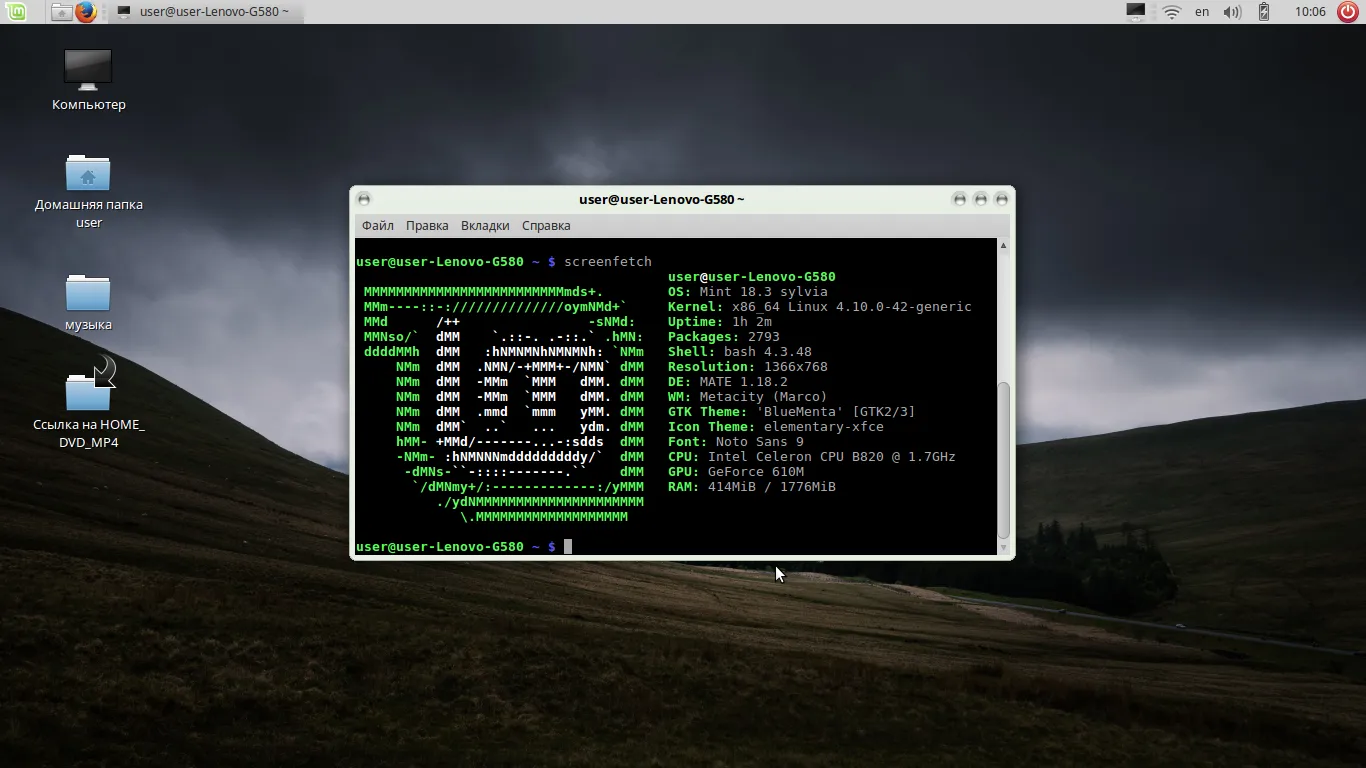Viewport: 1366px width, 768px height.
Task: Click the bottom terminal prompt cursor
Action: 568,547
